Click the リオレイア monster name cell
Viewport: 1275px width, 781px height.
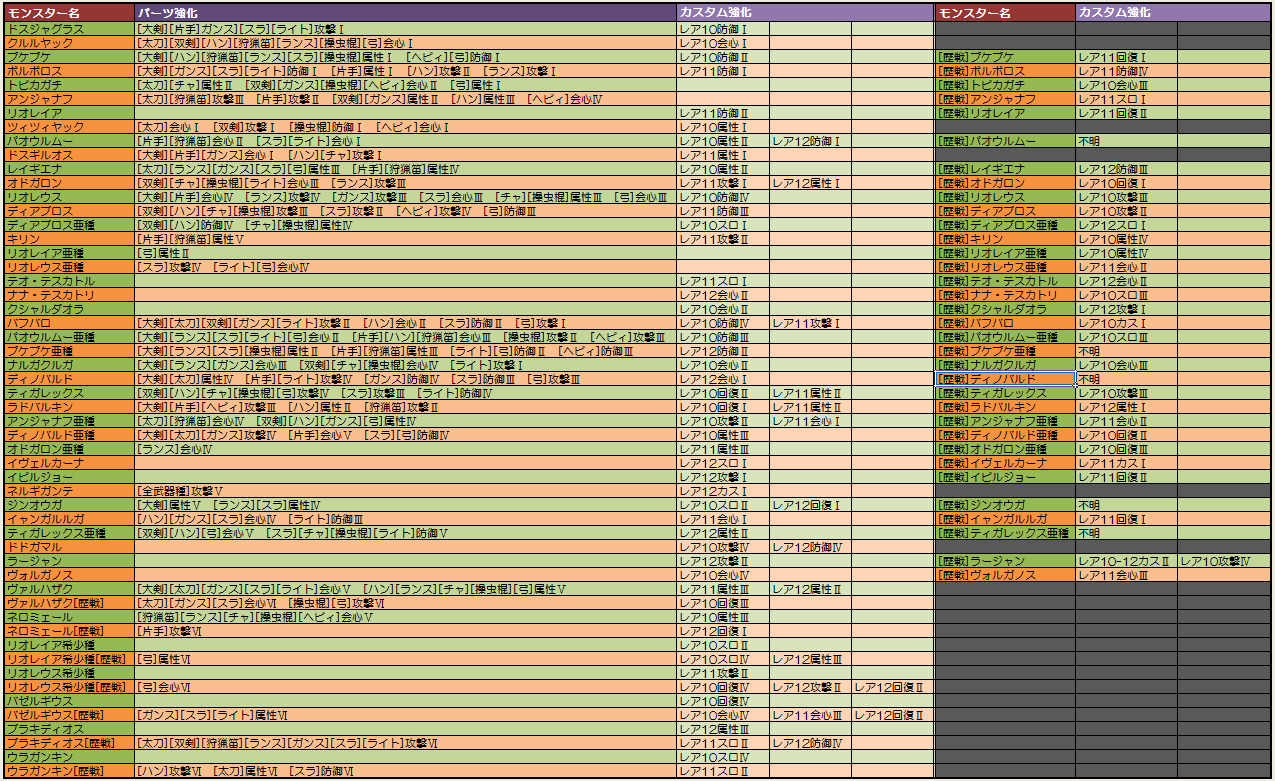pos(69,113)
